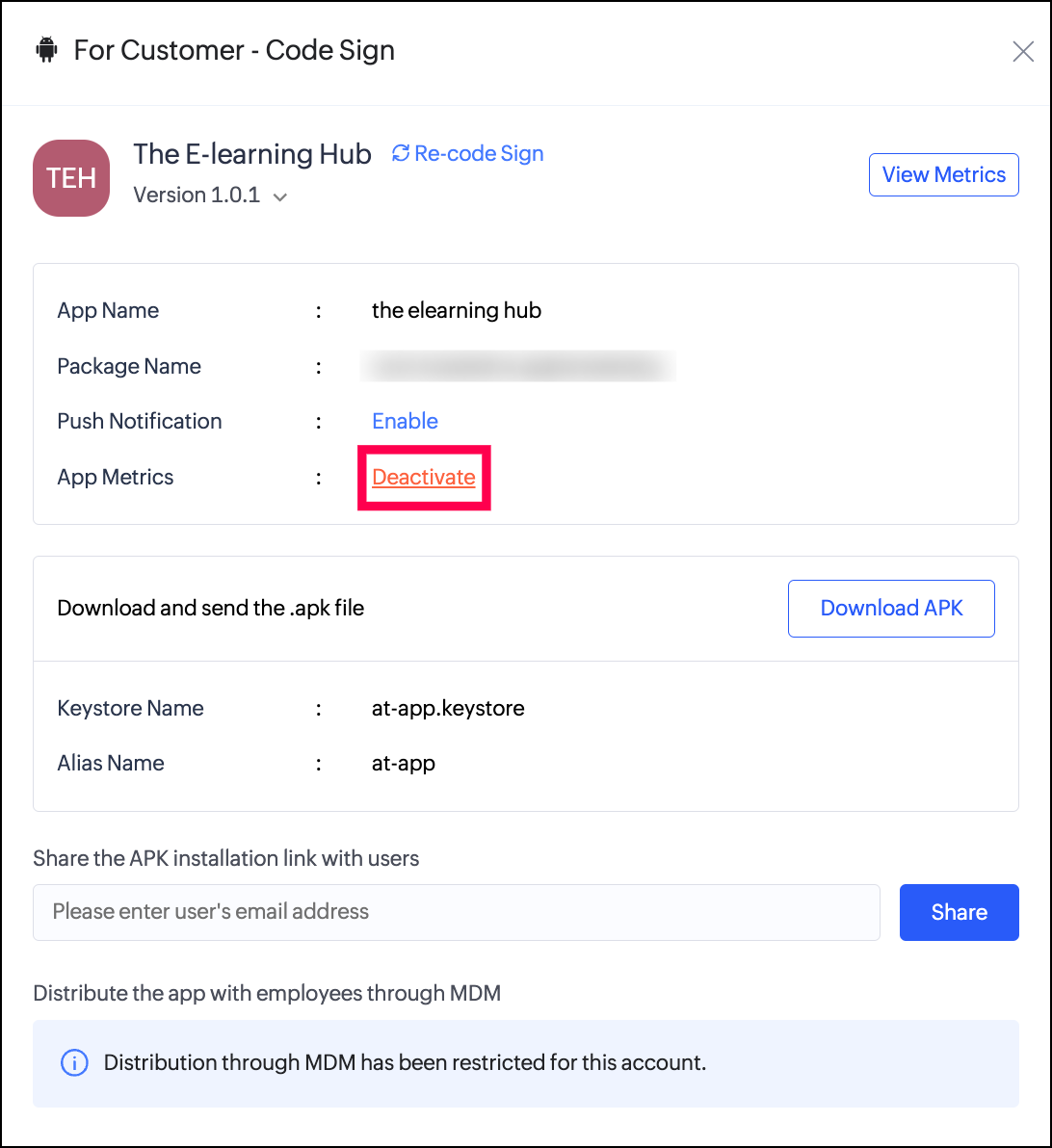This screenshot has height=1148, width=1052.
Task: Open View Metrics
Action: click(x=943, y=174)
